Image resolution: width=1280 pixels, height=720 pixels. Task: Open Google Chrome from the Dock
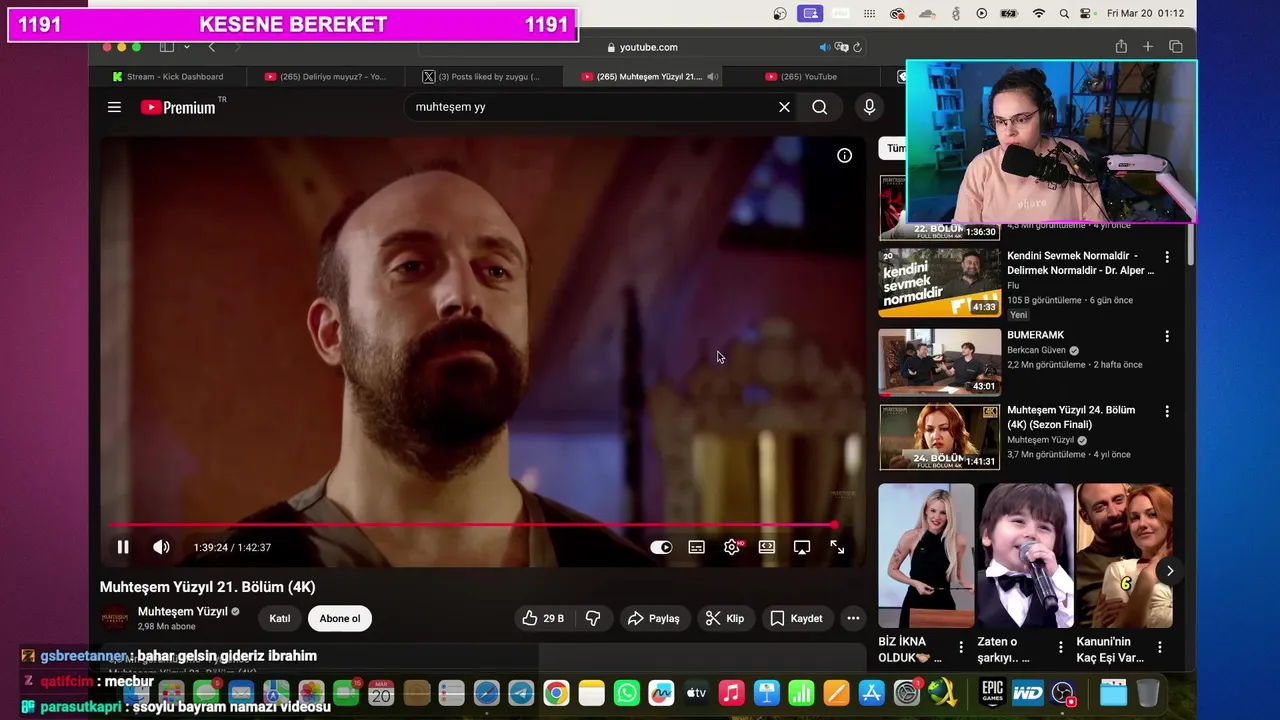point(557,692)
